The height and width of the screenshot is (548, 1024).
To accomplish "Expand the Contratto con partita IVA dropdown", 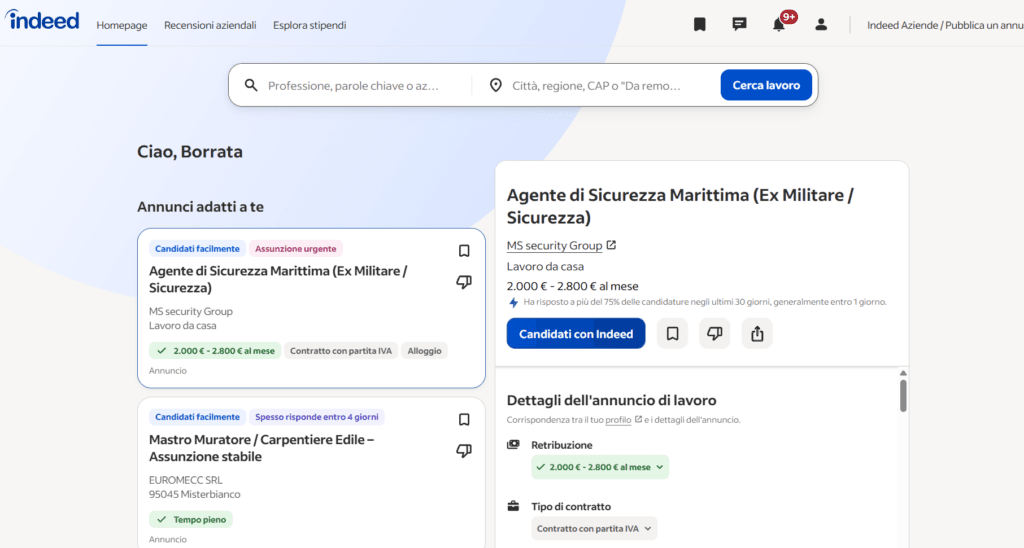I will (x=594, y=528).
